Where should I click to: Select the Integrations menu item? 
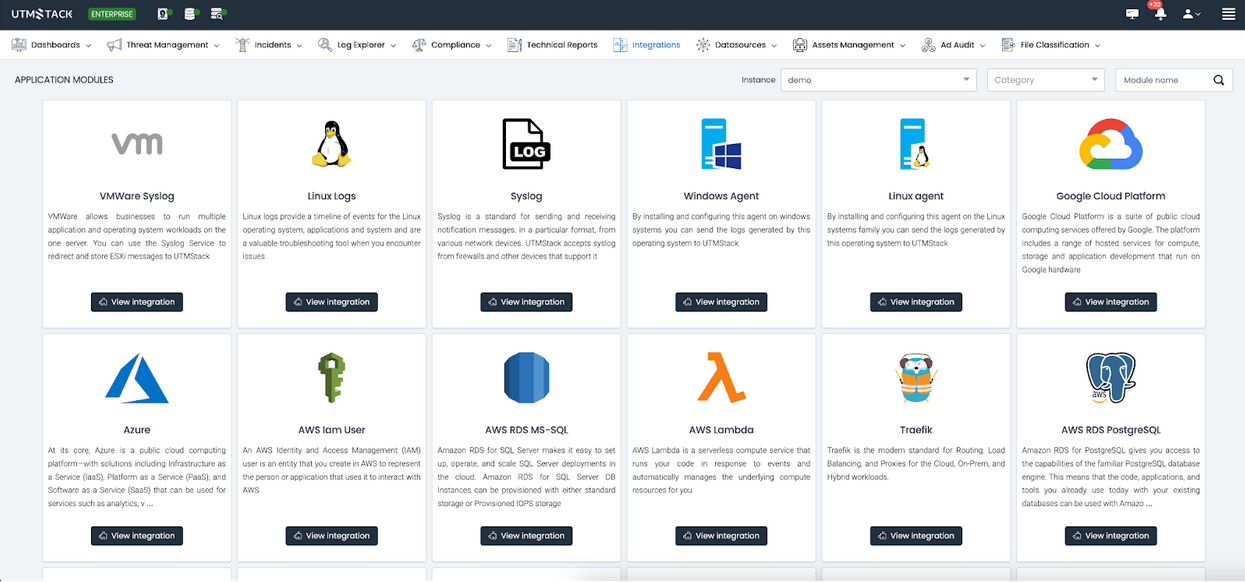point(646,45)
